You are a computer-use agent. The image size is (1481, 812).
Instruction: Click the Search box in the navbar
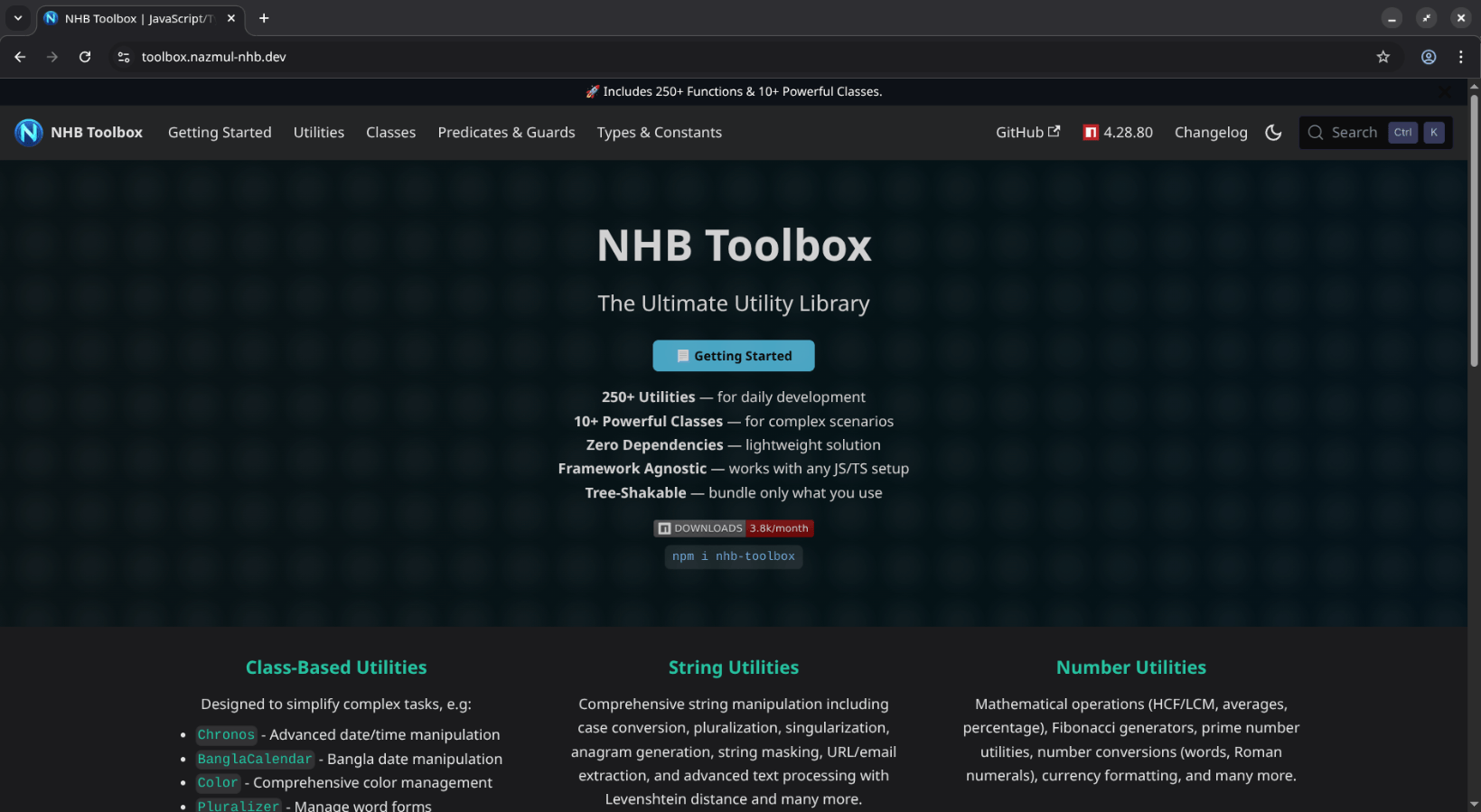point(1375,133)
